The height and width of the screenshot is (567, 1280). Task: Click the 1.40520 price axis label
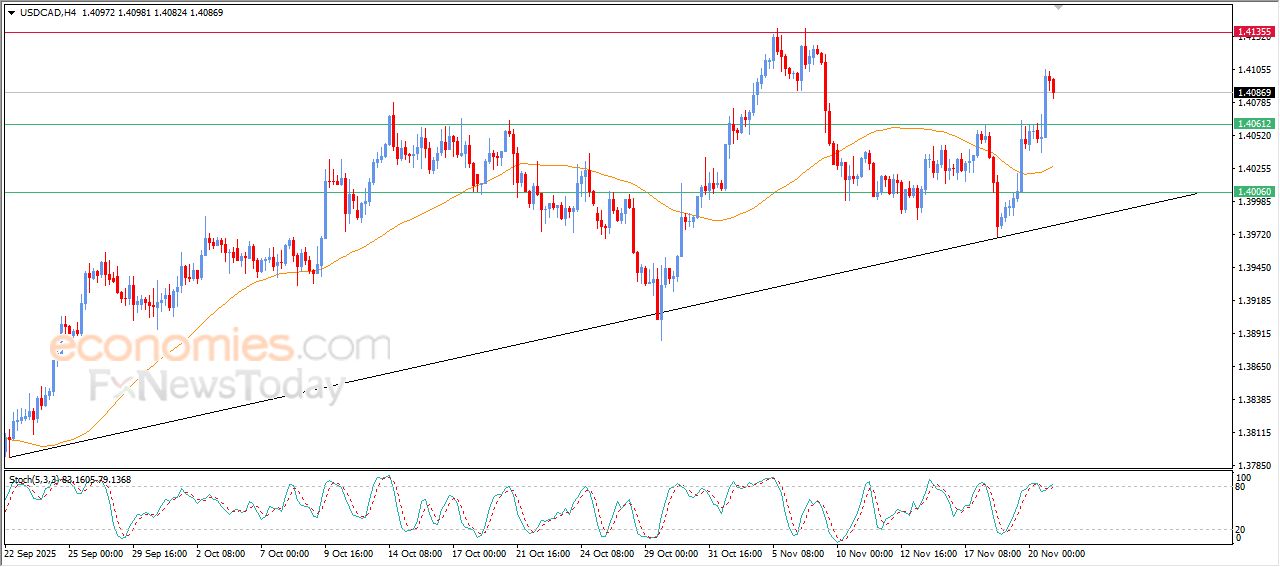click(1254, 136)
